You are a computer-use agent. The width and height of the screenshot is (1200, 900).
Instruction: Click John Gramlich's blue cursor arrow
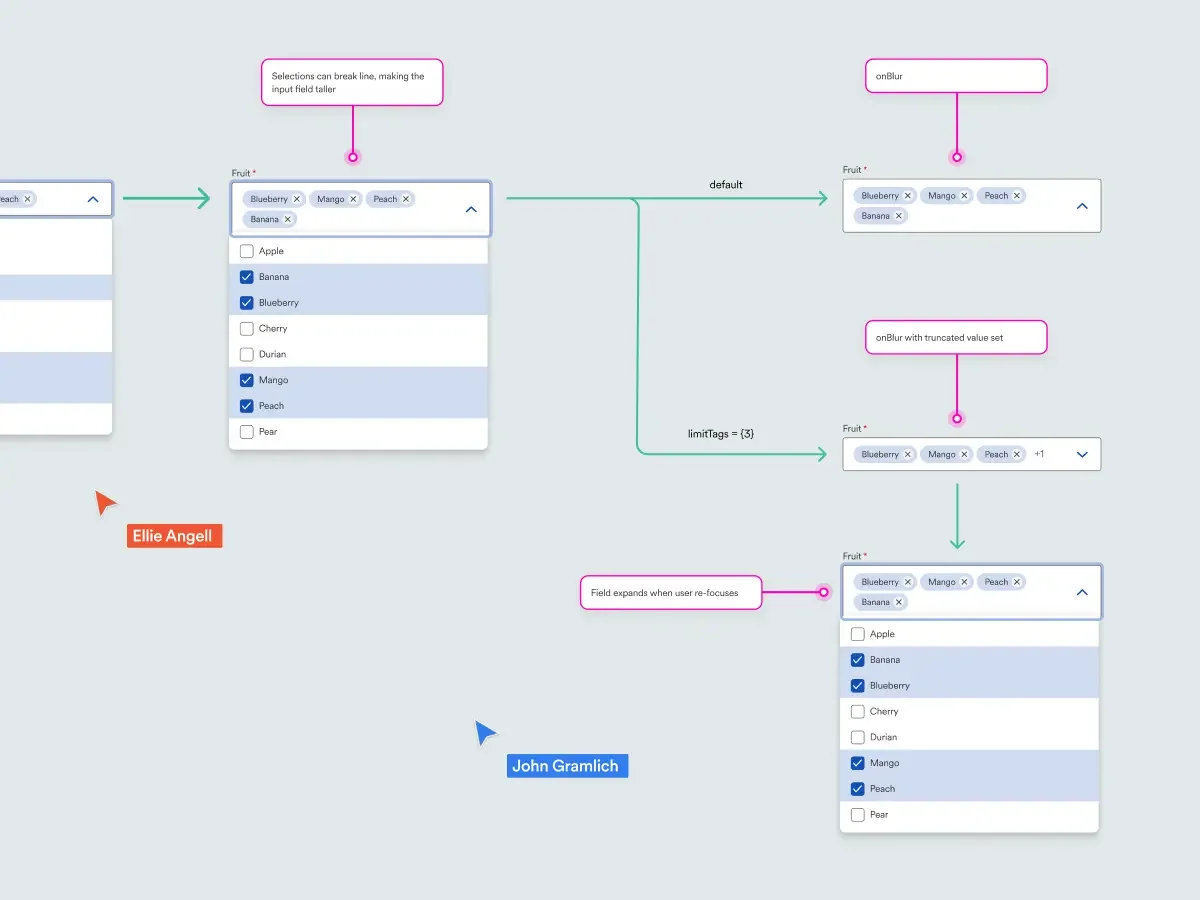487,732
